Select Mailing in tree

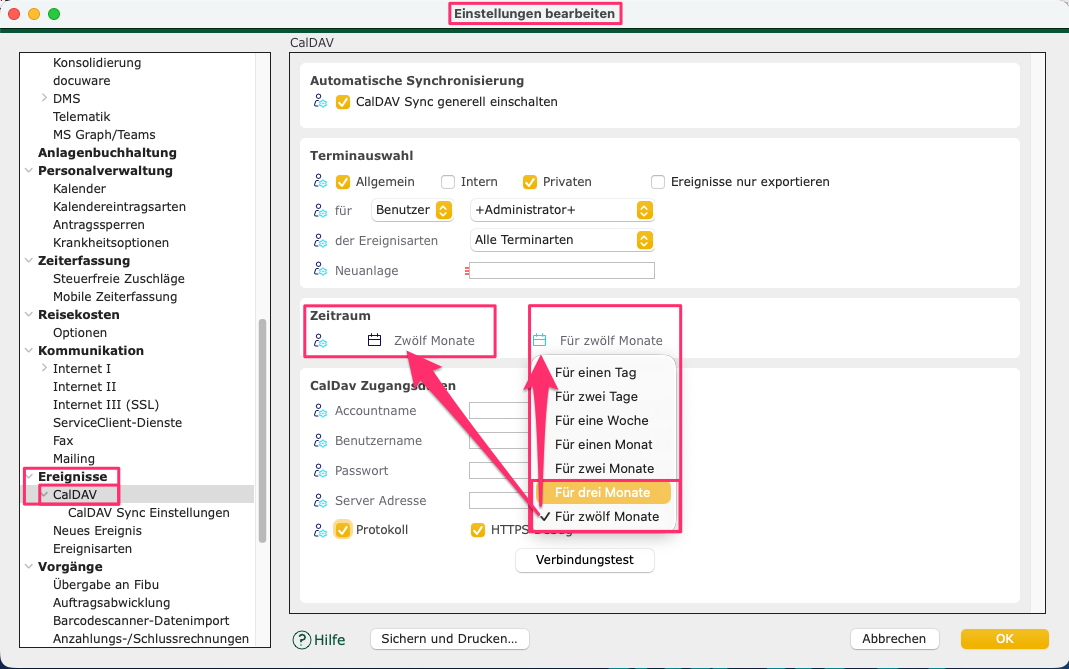tap(74, 458)
